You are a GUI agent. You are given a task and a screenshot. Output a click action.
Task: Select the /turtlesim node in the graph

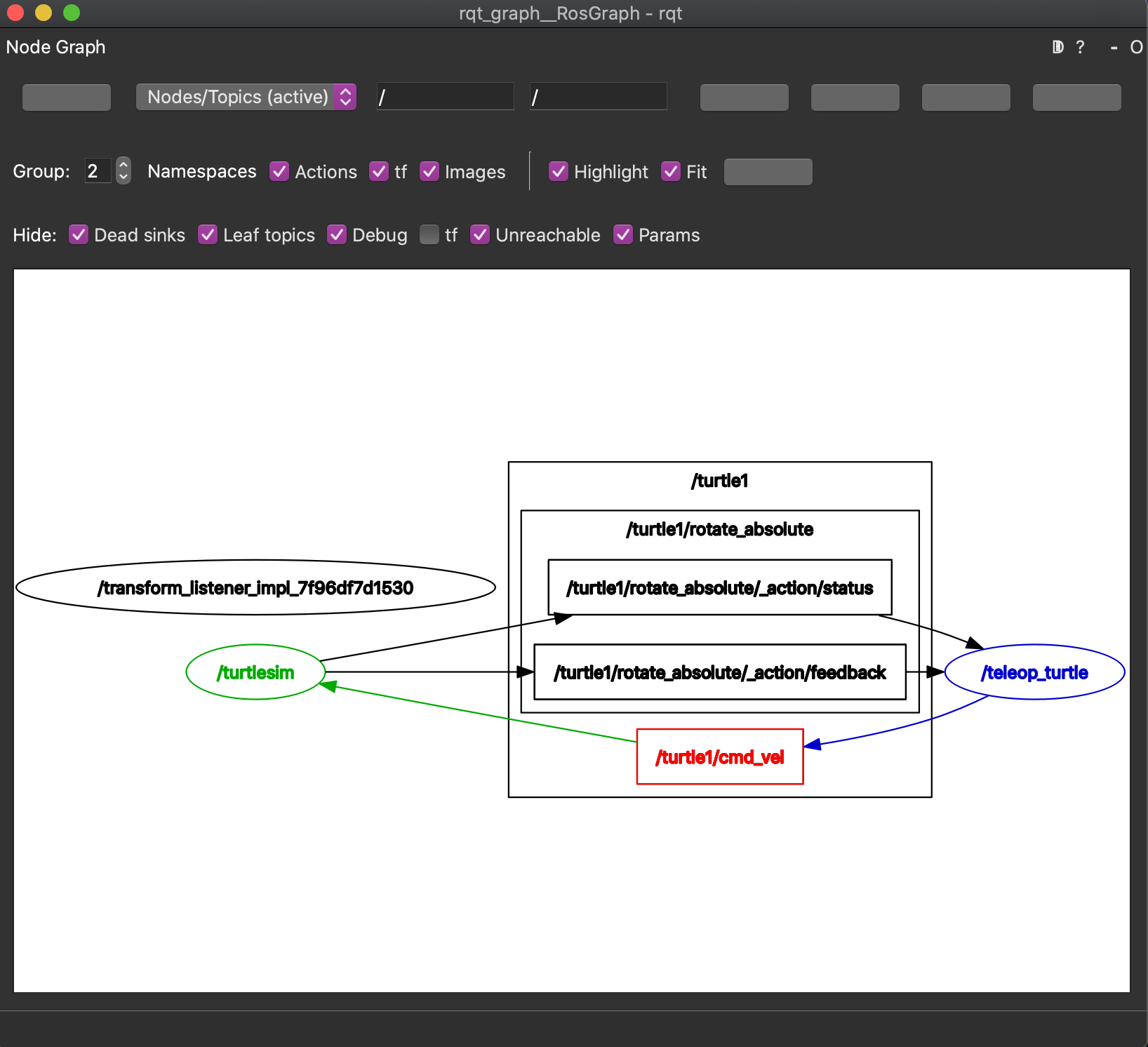click(x=255, y=672)
